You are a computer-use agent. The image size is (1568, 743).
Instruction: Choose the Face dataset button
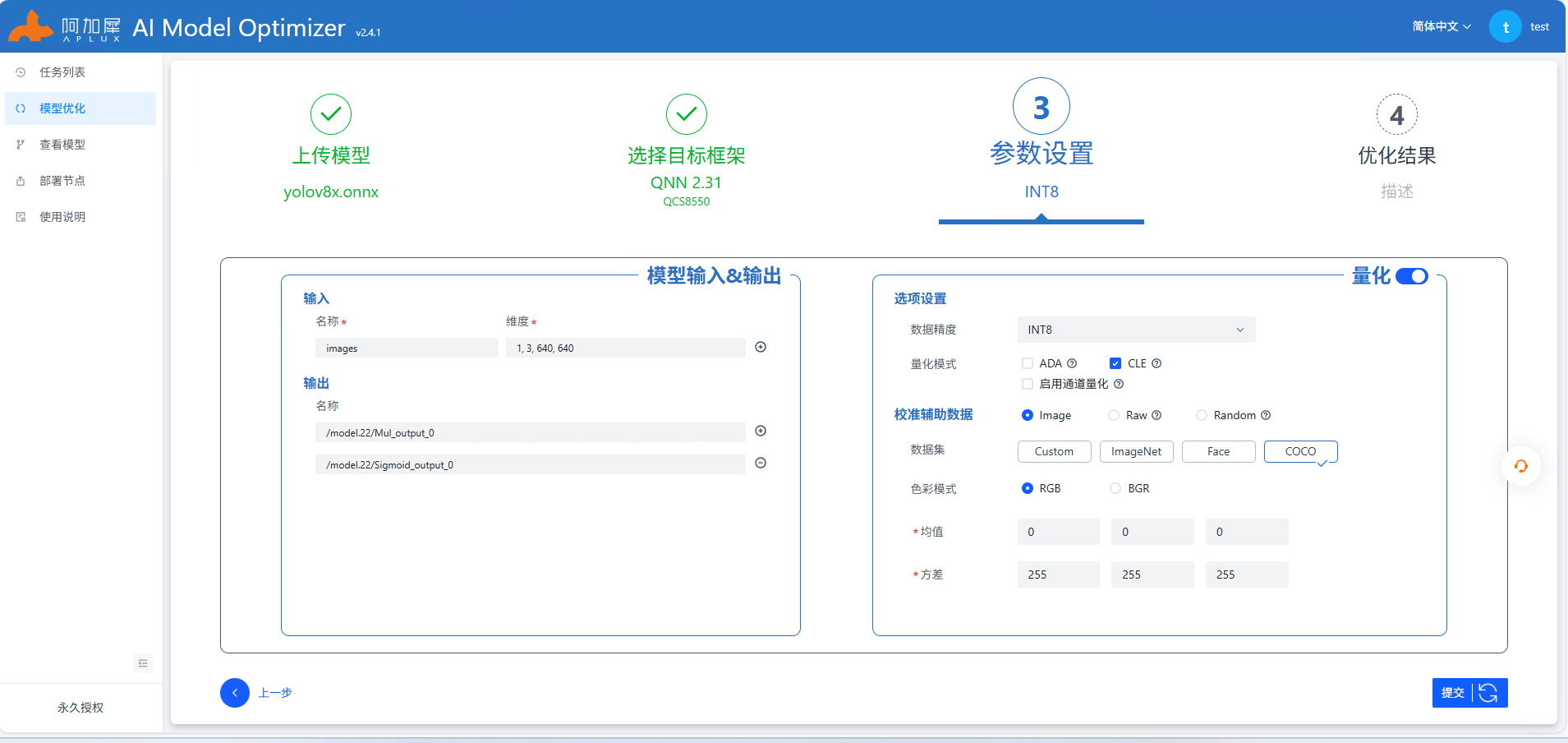1219,451
